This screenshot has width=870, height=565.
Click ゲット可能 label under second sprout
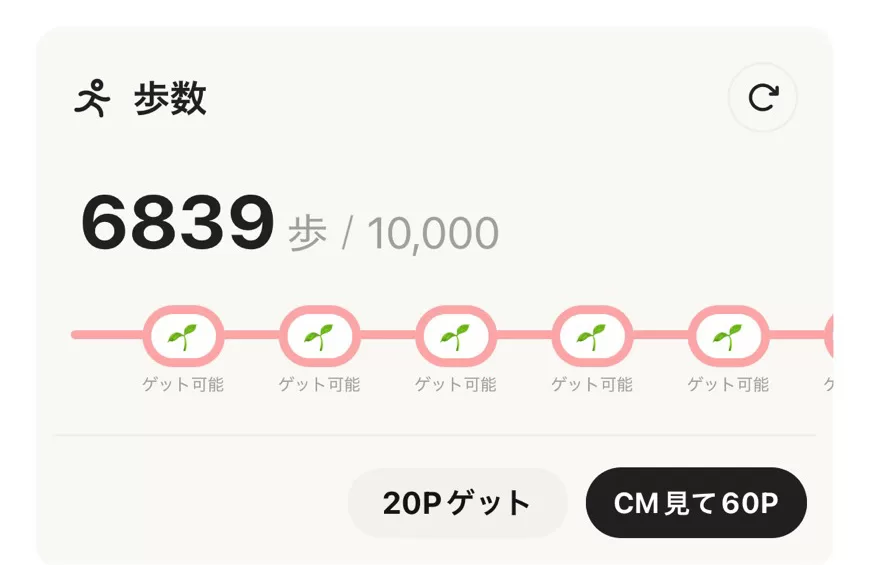pyautogui.click(x=319, y=385)
